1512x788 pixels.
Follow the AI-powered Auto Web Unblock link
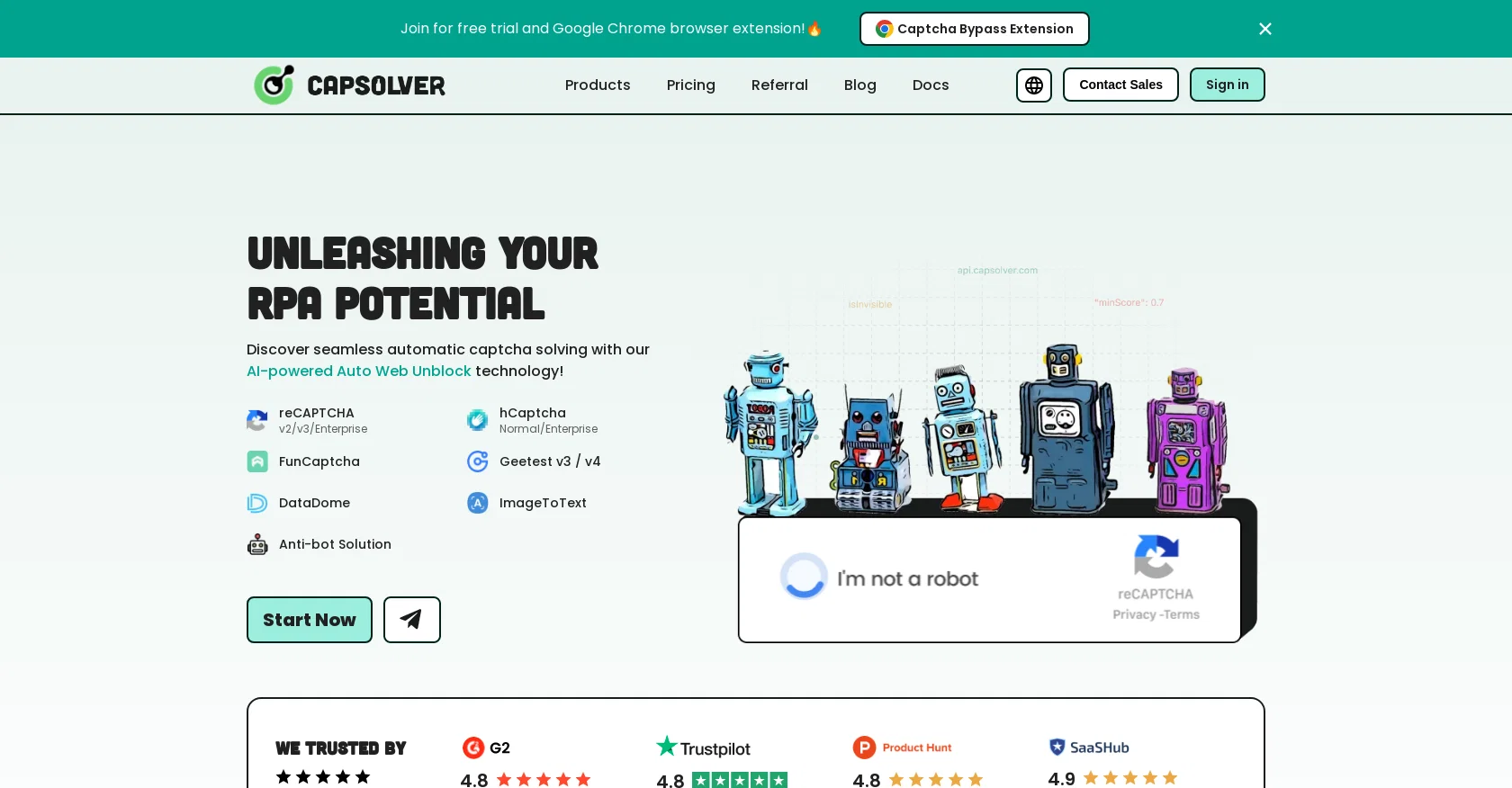click(359, 371)
